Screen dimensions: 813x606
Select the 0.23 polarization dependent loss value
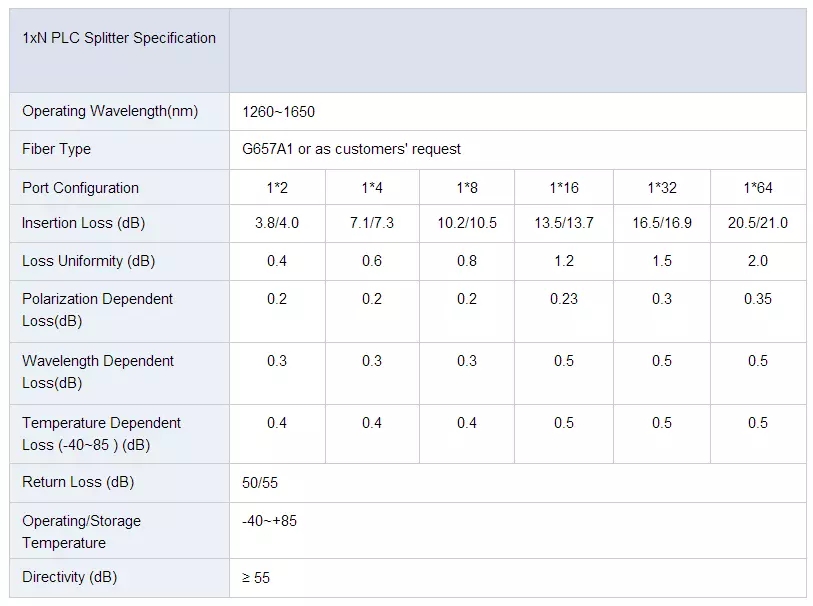click(x=564, y=299)
